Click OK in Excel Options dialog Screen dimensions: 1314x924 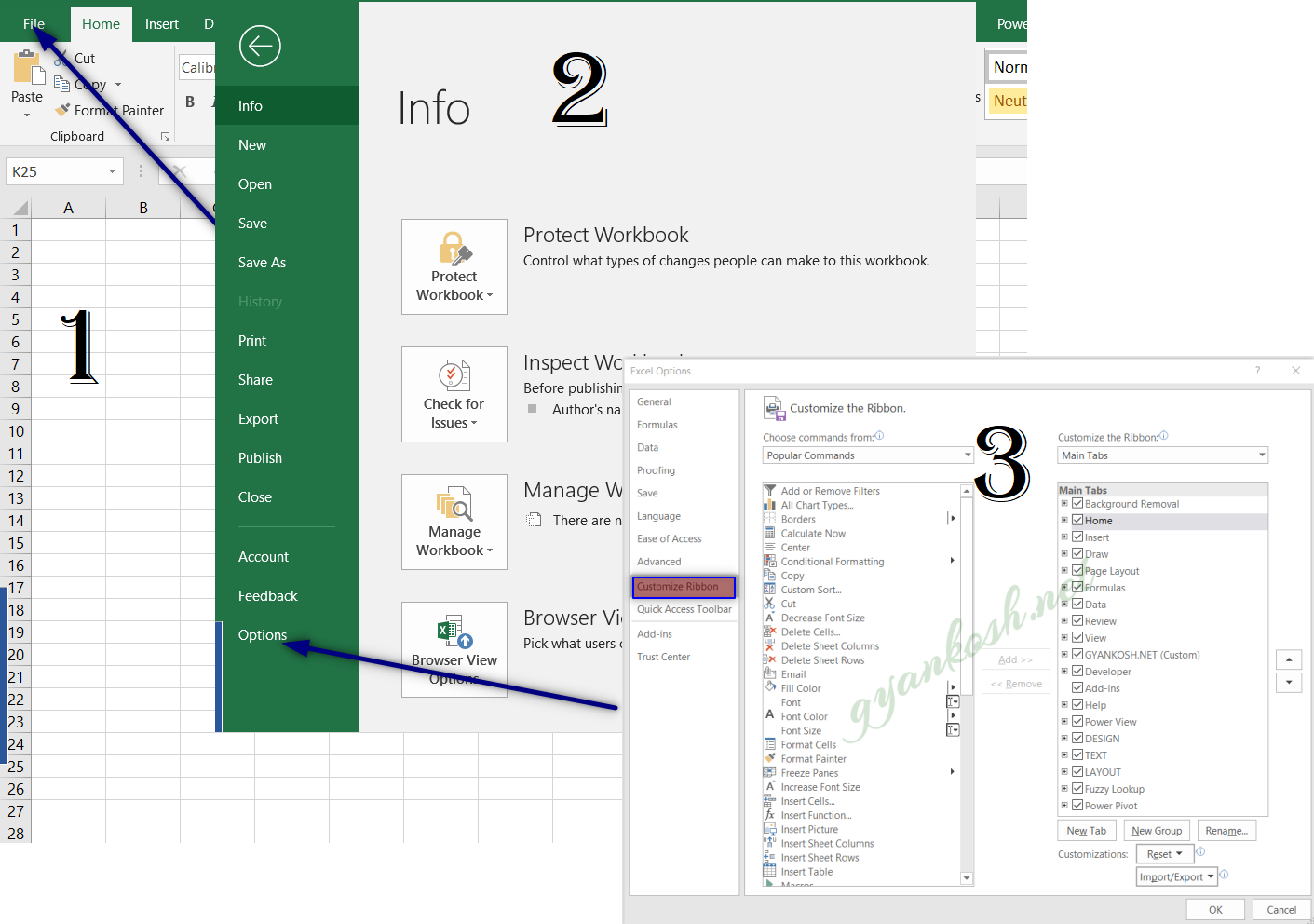coord(1215,910)
